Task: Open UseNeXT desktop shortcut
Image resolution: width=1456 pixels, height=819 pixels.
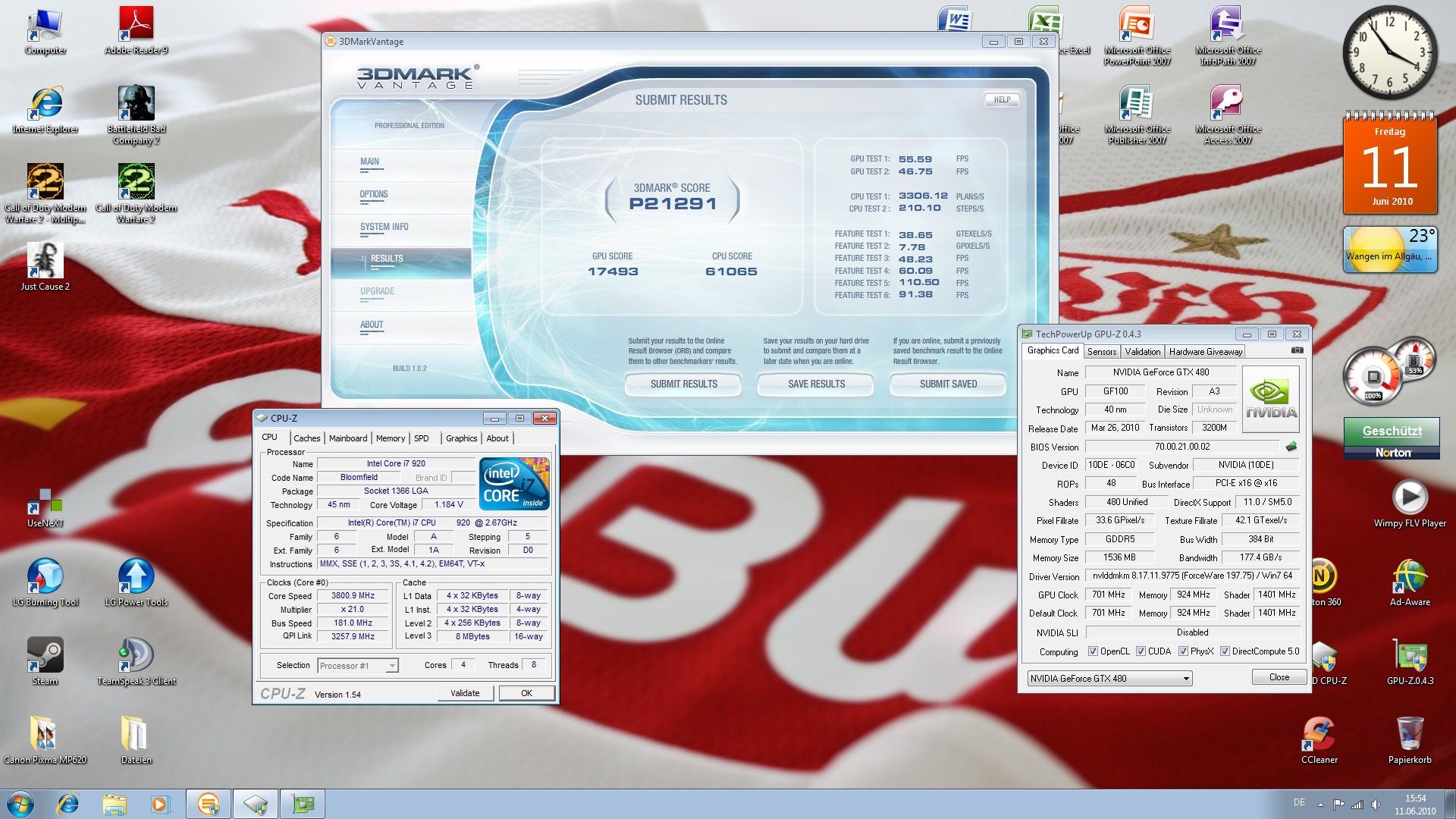Action: [x=45, y=508]
